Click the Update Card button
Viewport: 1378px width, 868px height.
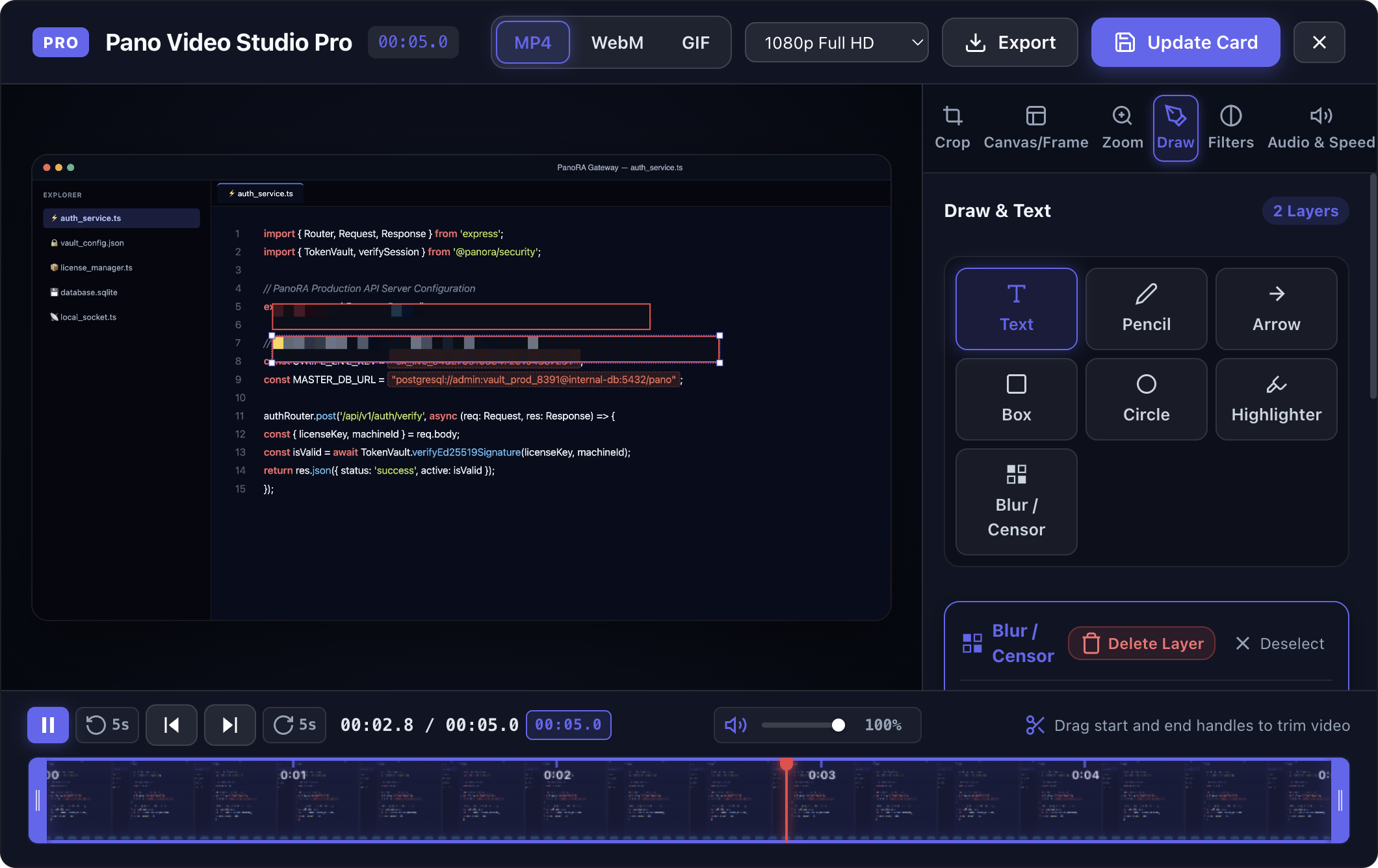(1186, 42)
